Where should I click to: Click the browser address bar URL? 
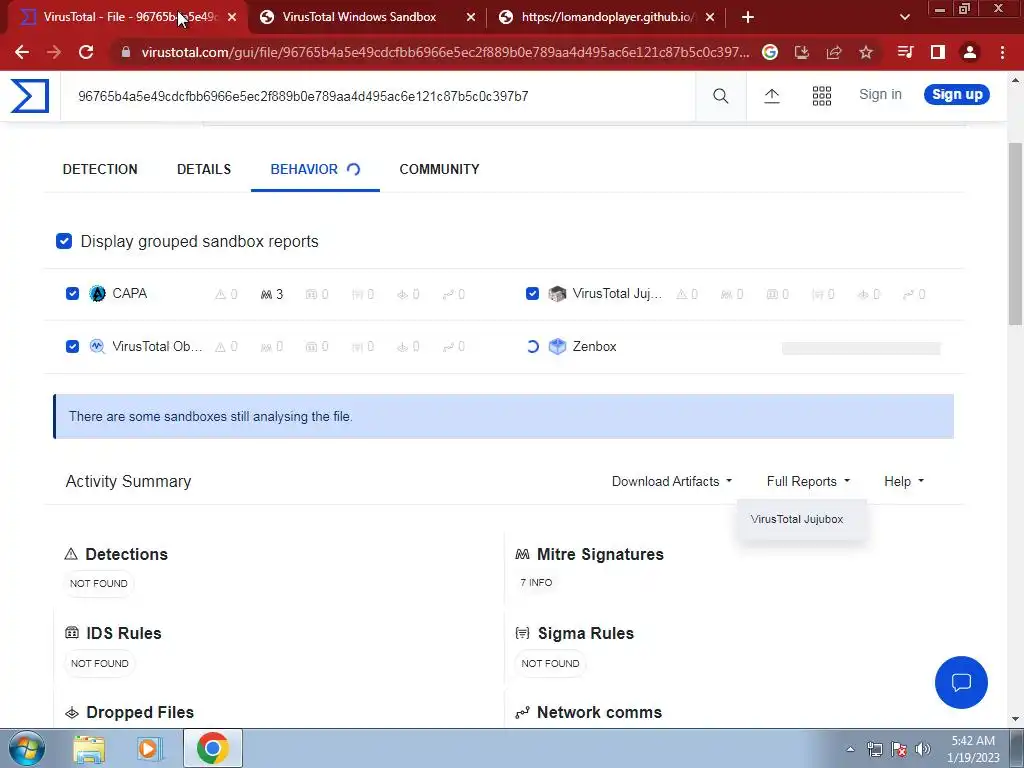tap(445, 52)
